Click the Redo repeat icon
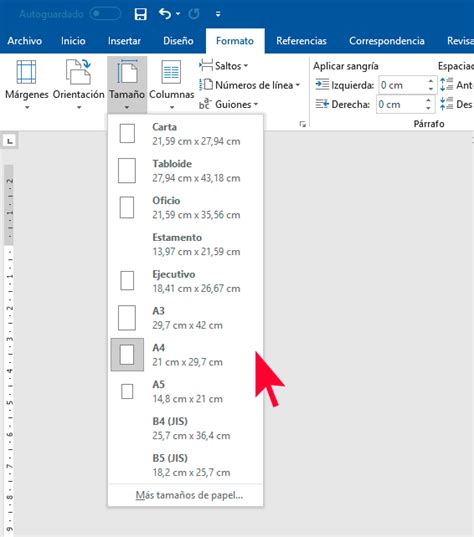Screen dimensions: 474x537 194,14
